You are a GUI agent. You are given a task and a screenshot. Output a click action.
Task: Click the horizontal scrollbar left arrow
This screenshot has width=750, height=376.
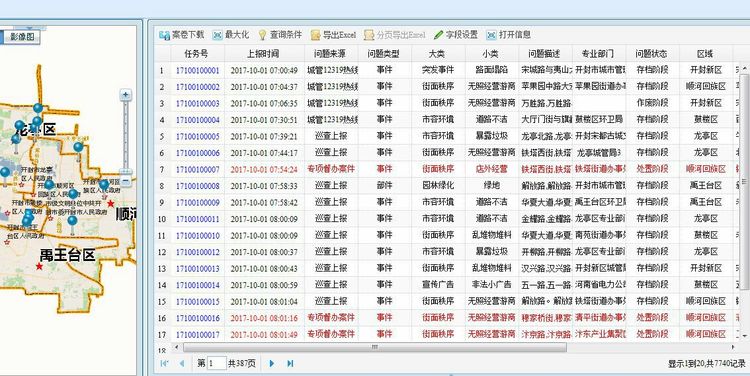pos(176,347)
